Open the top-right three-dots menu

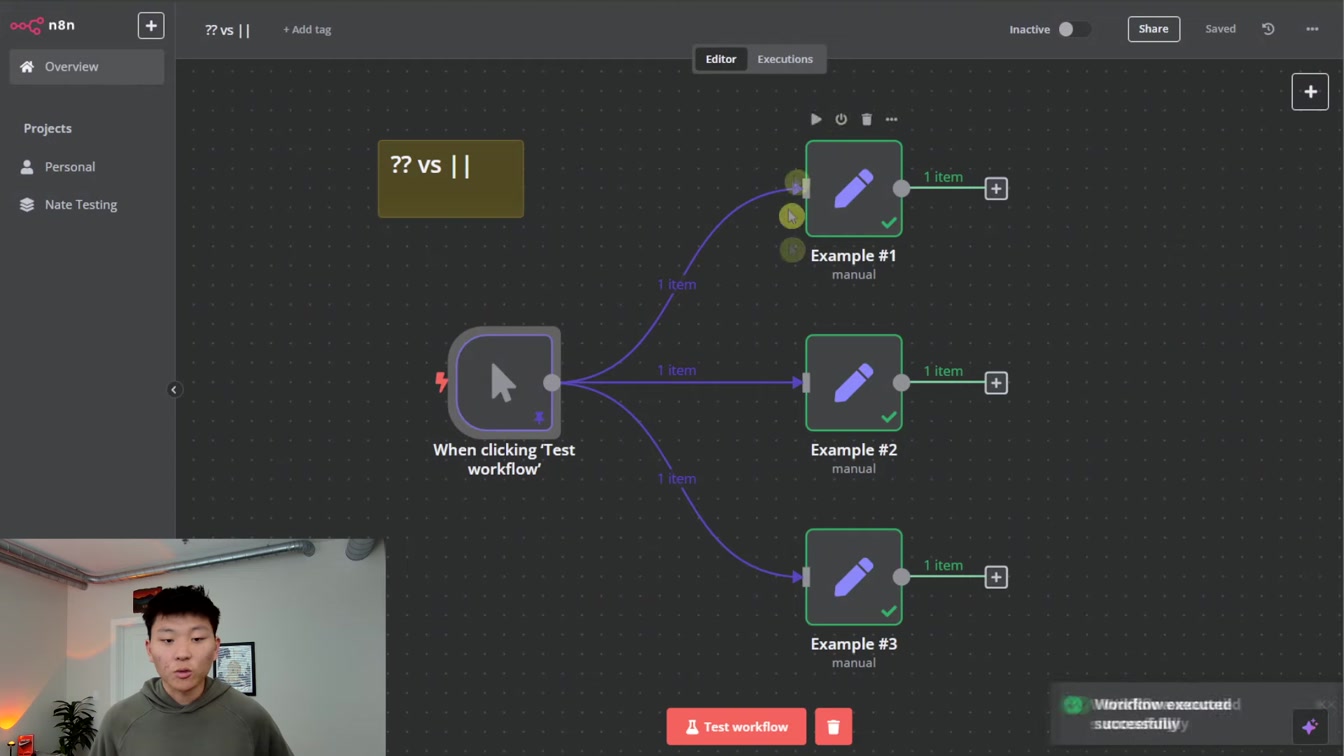pos(1312,29)
